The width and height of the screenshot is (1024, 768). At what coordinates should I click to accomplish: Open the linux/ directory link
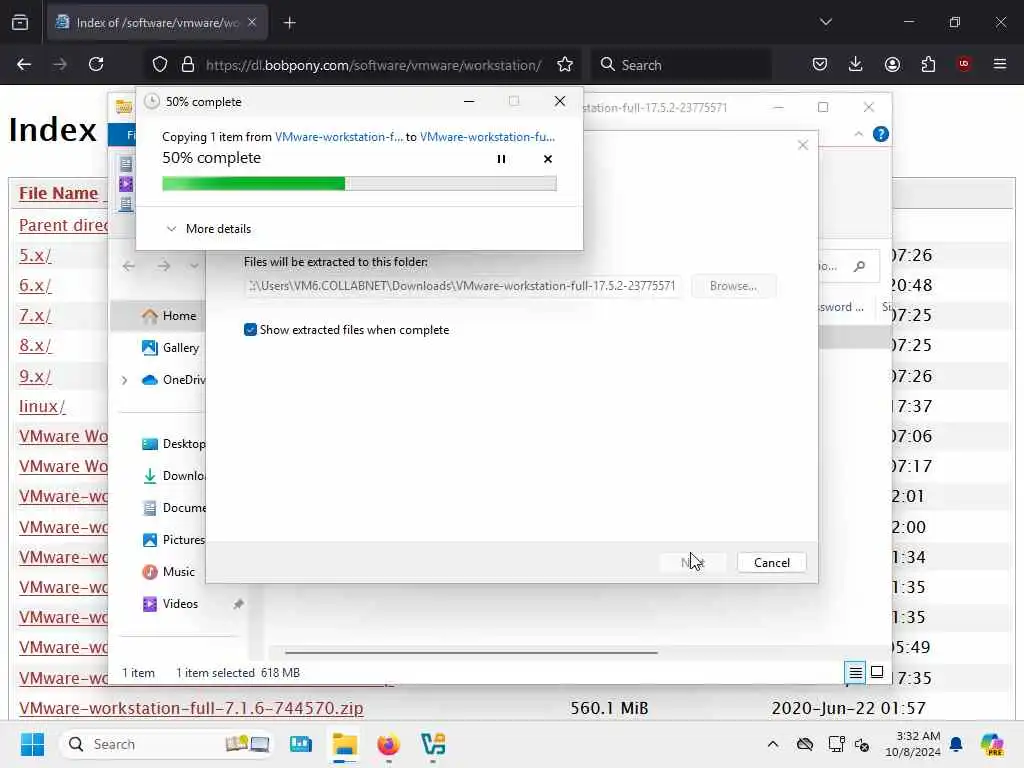42,406
